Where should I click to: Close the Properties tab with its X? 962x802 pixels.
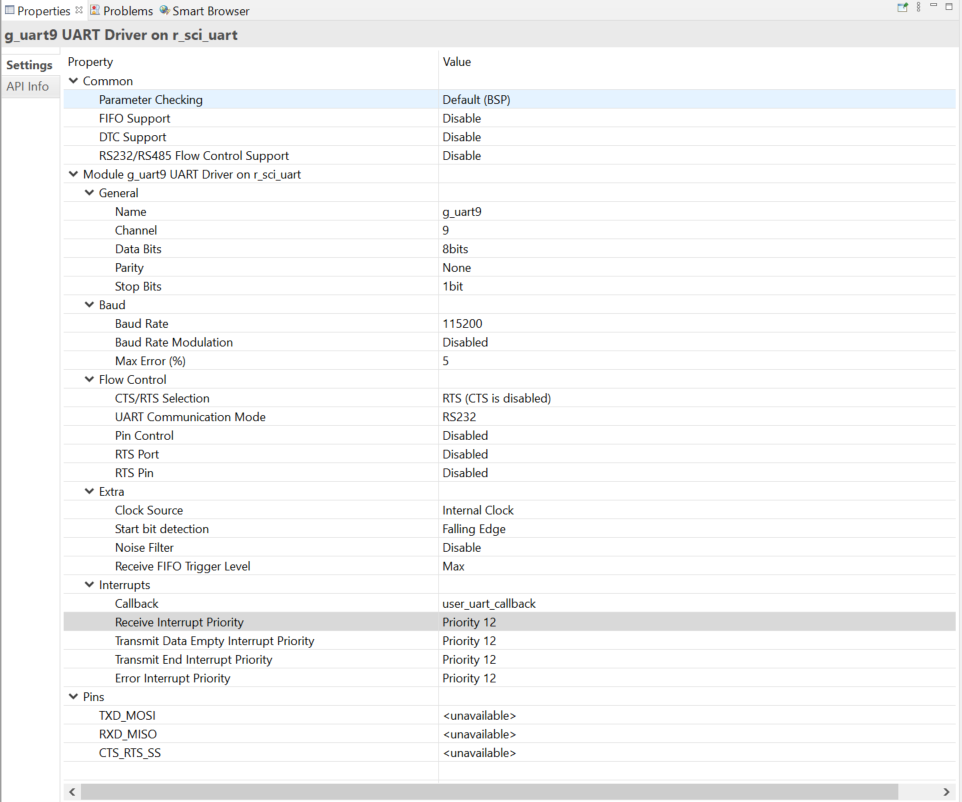(79, 10)
